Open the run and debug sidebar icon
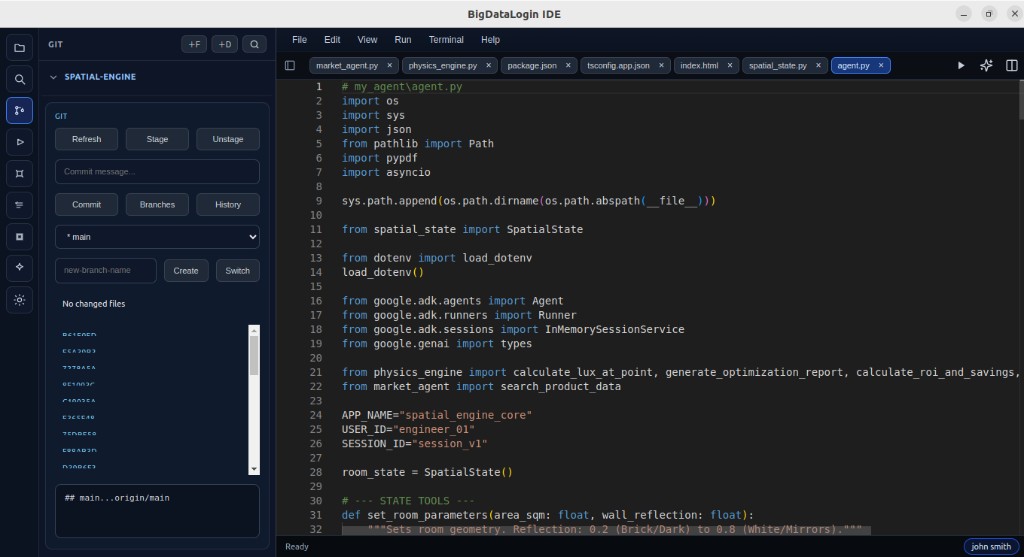 tap(20, 142)
